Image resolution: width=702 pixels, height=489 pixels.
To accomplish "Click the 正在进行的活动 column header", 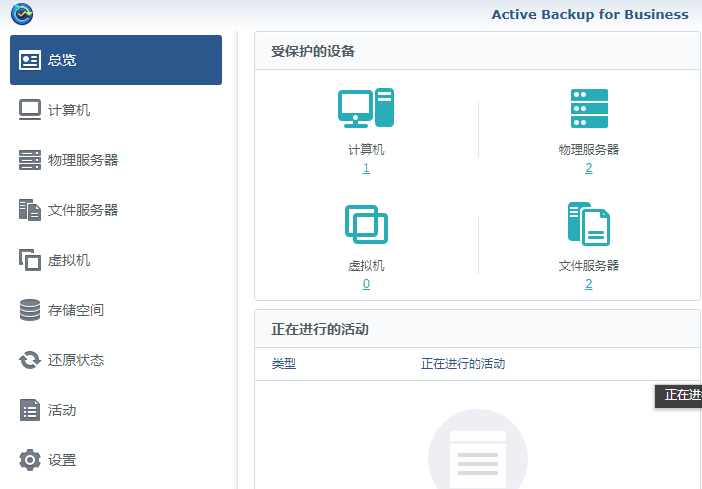I will click(x=462, y=364).
